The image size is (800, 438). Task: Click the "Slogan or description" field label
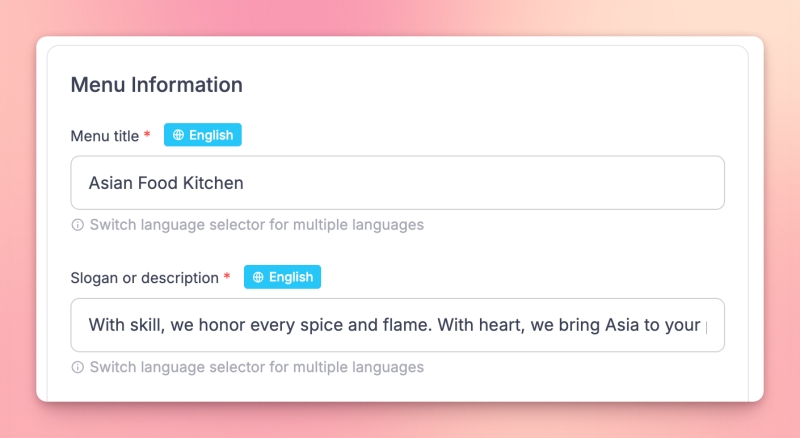point(144,277)
